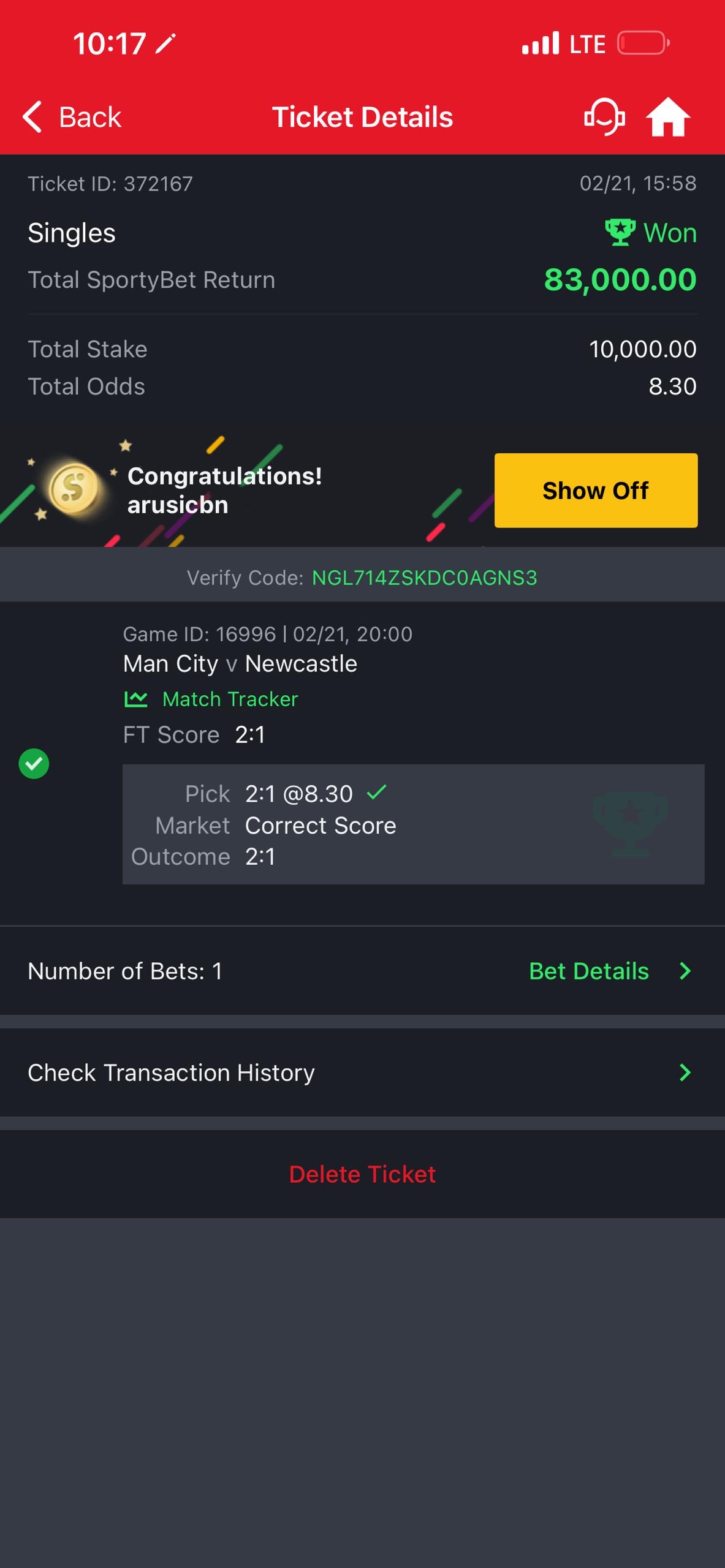The height and width of the screenshot is (1568, 725).
Task: Open Check Transaction History chevron
Action: tap(685, 1072)
